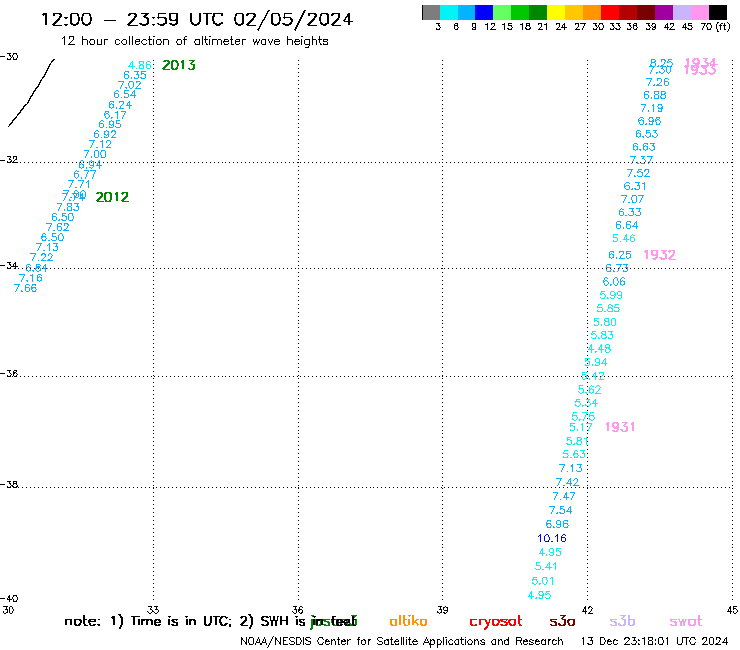
Task: Click the '4.86' value at track top
Action: click(x=140, y=65)
